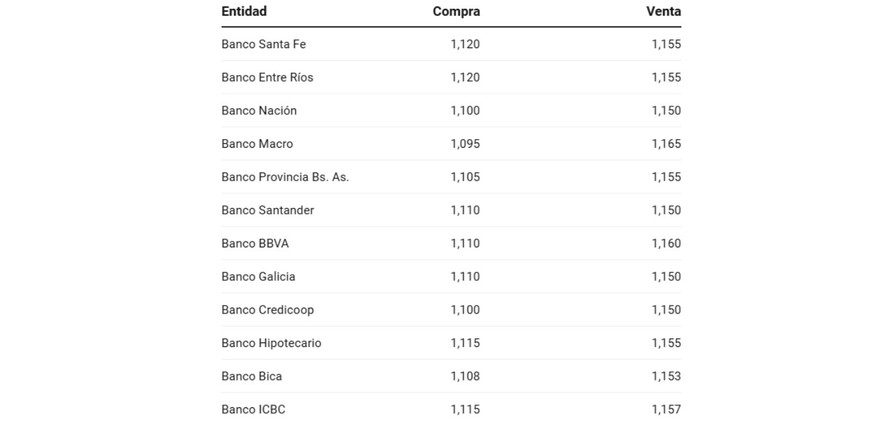This screenshot has width=870, height=438.
Task: Select the Banco Santa Fe entity name
Action: (264, 44)
